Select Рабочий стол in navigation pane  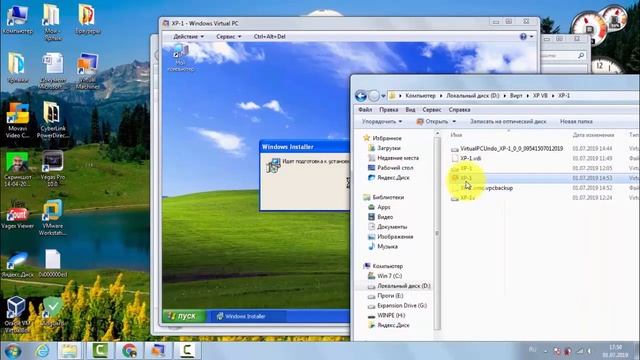click(x=390, y=167)
